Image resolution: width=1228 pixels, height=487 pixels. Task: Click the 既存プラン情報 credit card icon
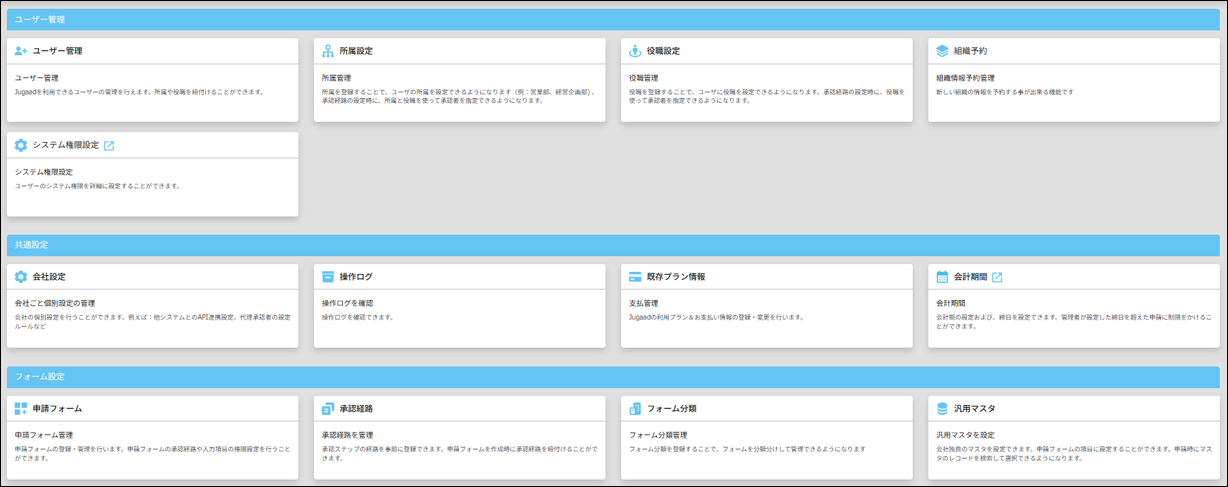click(x=635, y=277)
